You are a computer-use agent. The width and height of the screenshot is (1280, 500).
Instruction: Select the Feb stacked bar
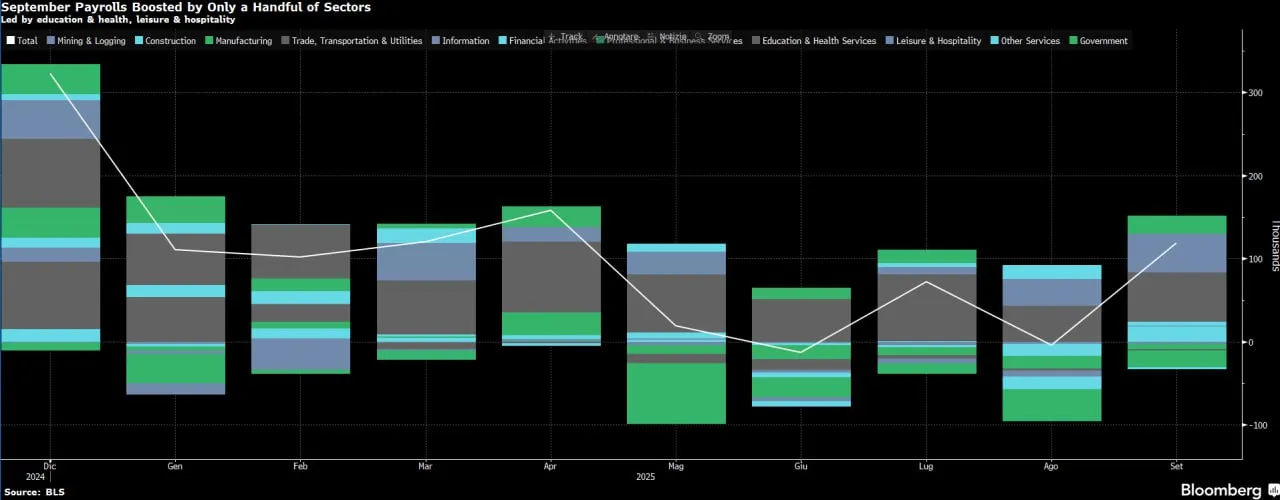coord(300,298)
